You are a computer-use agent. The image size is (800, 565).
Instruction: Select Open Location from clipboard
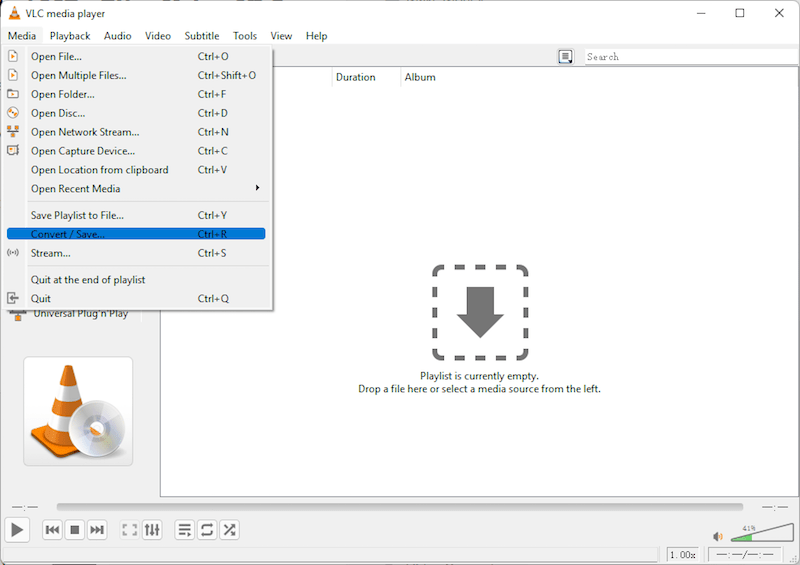point(136,169)
